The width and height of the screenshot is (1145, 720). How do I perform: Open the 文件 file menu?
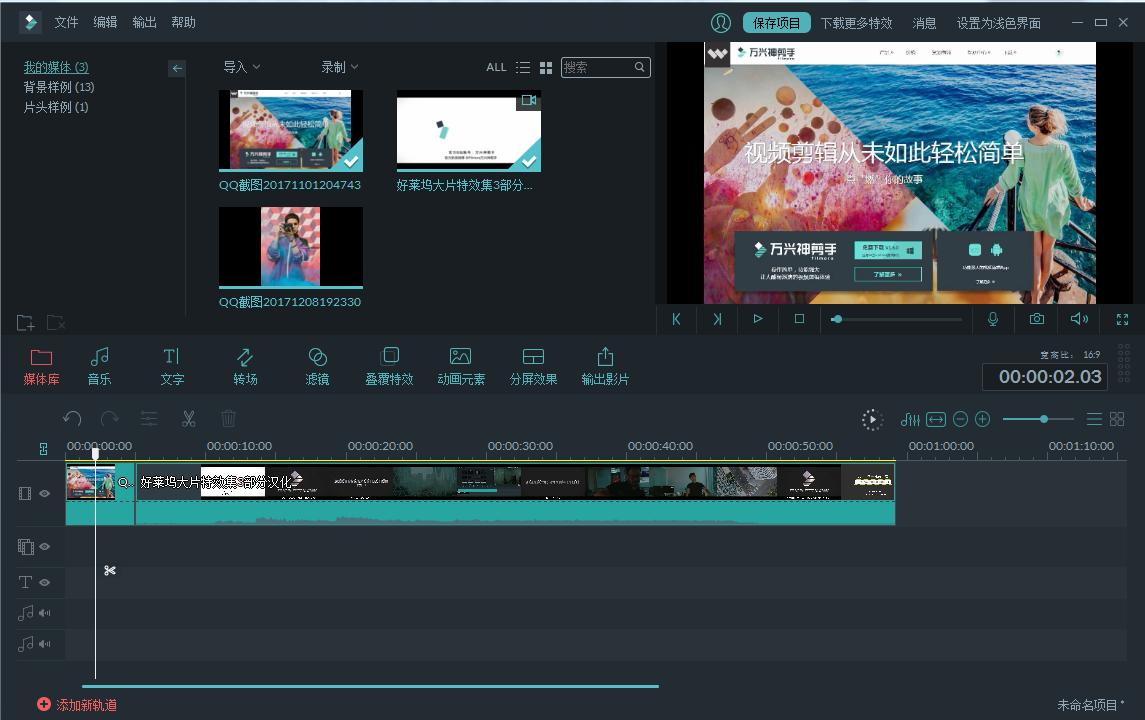click(x=66, y=22)
